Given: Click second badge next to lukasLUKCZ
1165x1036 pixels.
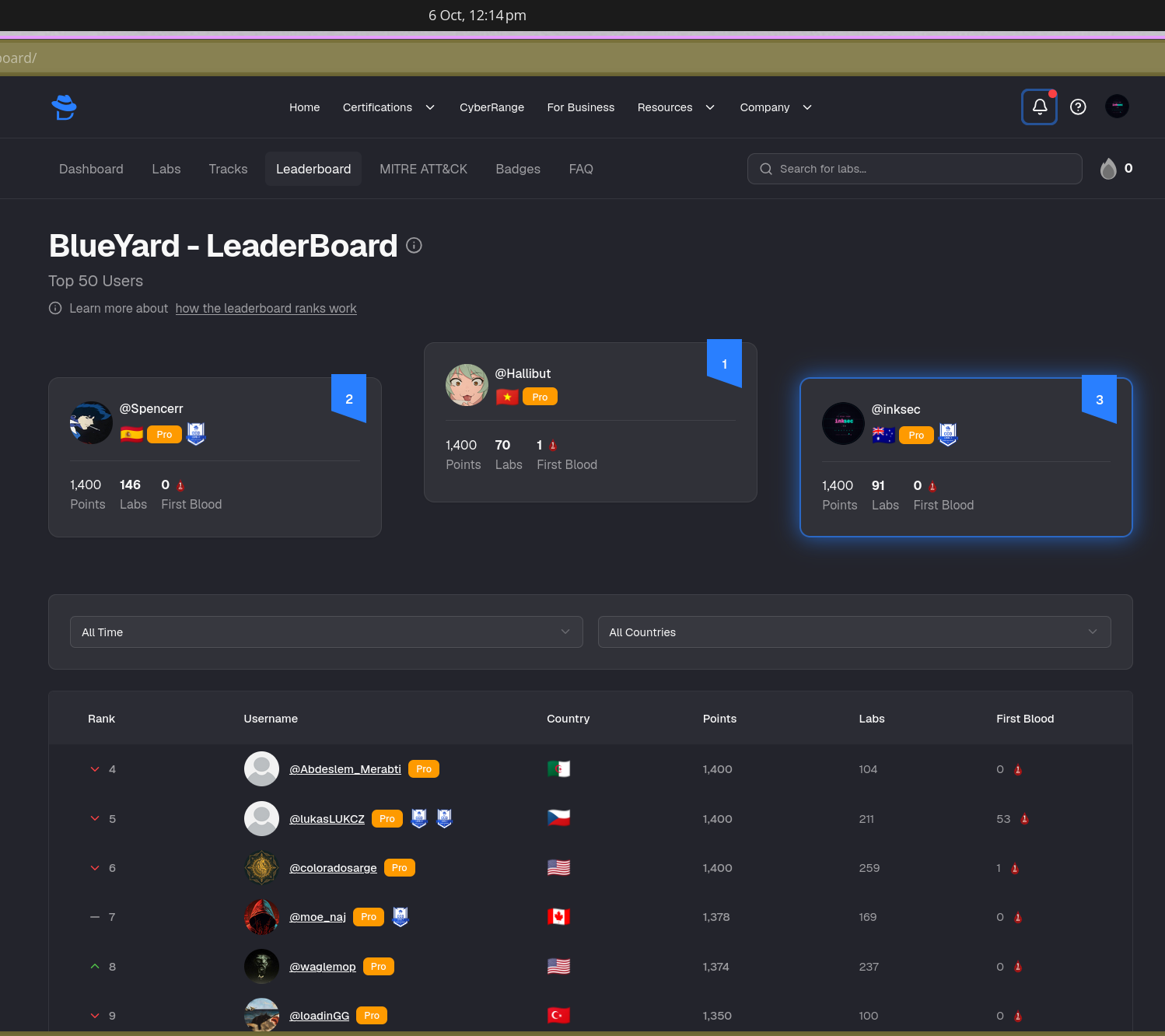Looking at the screenshot, I should pyautogui.click(x=445, y=818).
